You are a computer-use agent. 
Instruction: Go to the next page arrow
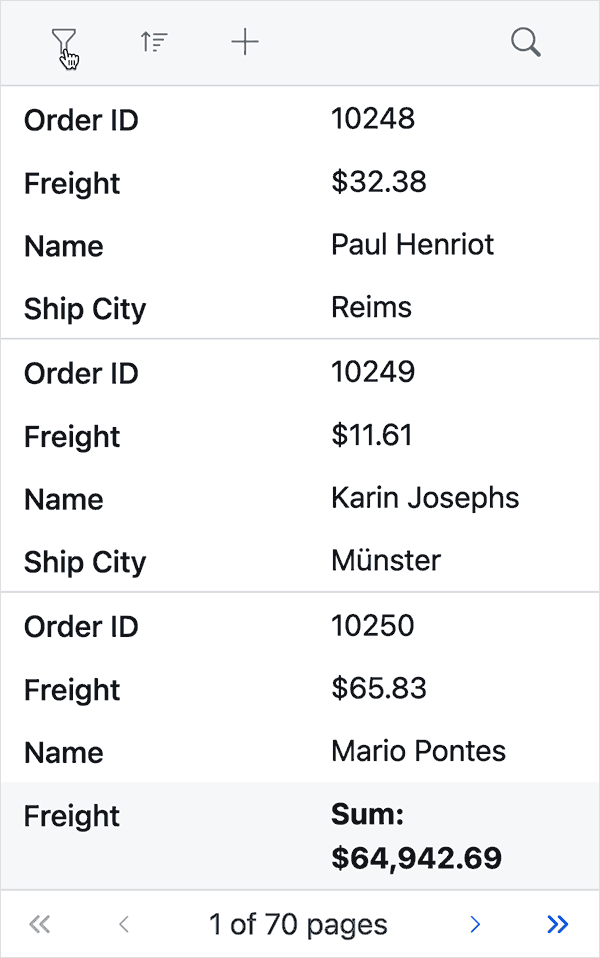click(475, 925)
